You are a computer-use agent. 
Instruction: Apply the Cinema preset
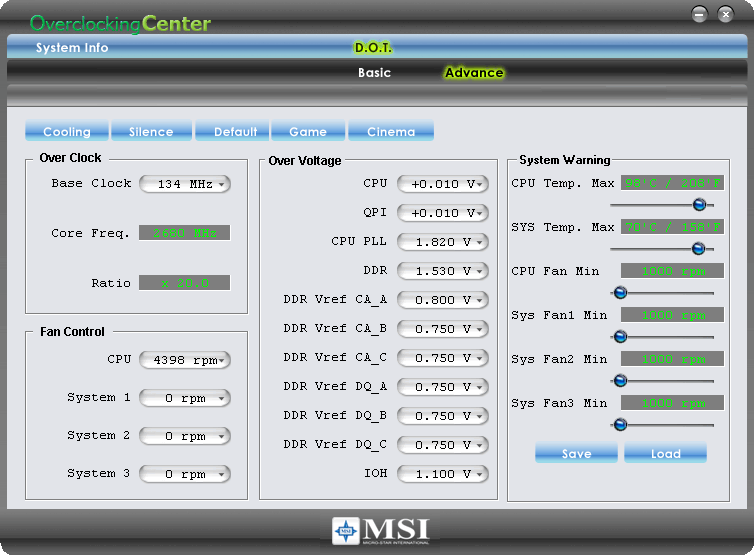391,131
